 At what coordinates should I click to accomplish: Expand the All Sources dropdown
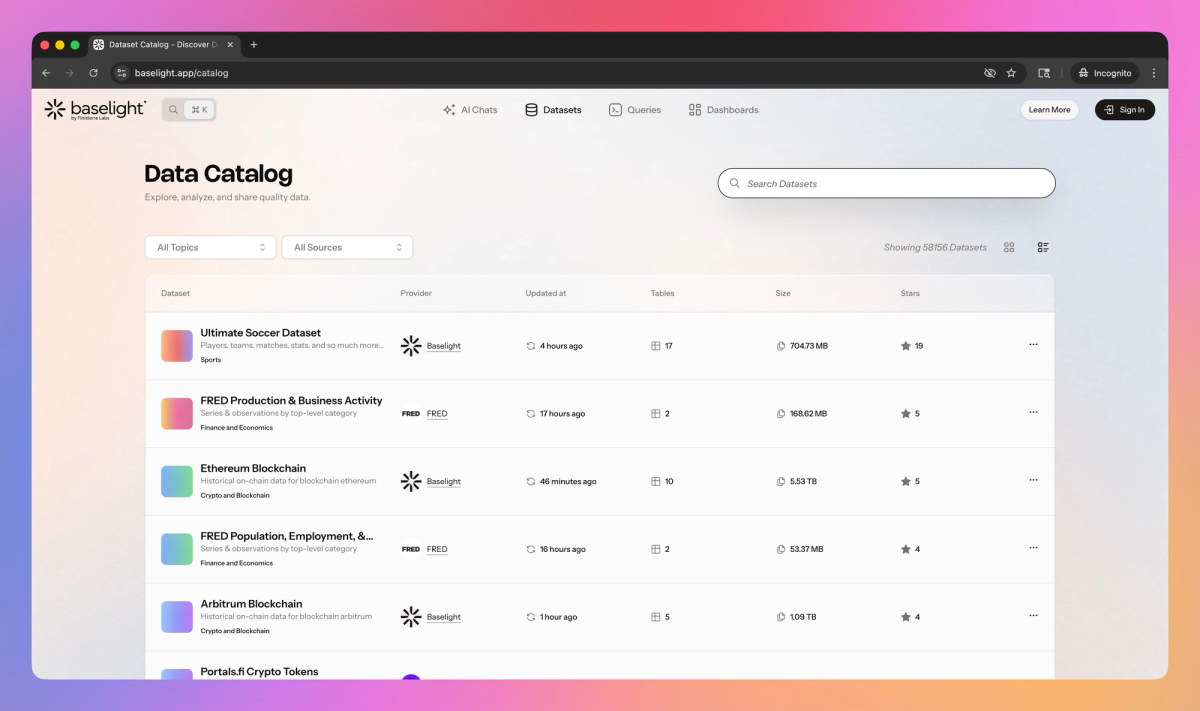click(347, 247)
